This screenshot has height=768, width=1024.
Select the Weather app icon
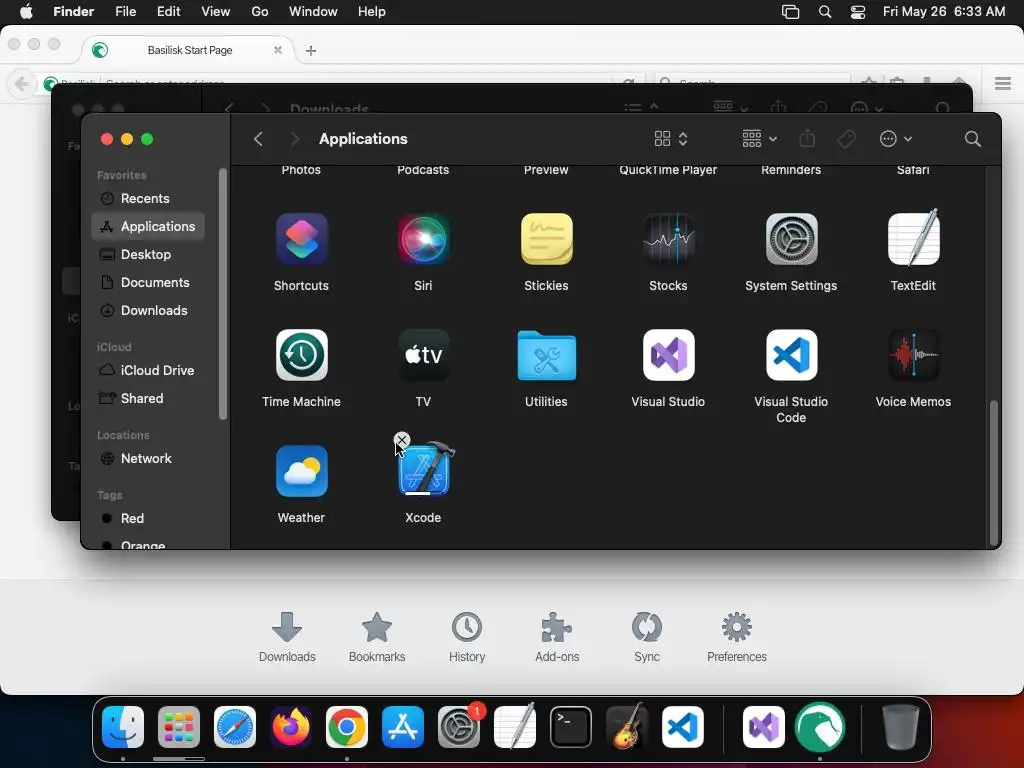pyautogui.click(x=301, y=471)
